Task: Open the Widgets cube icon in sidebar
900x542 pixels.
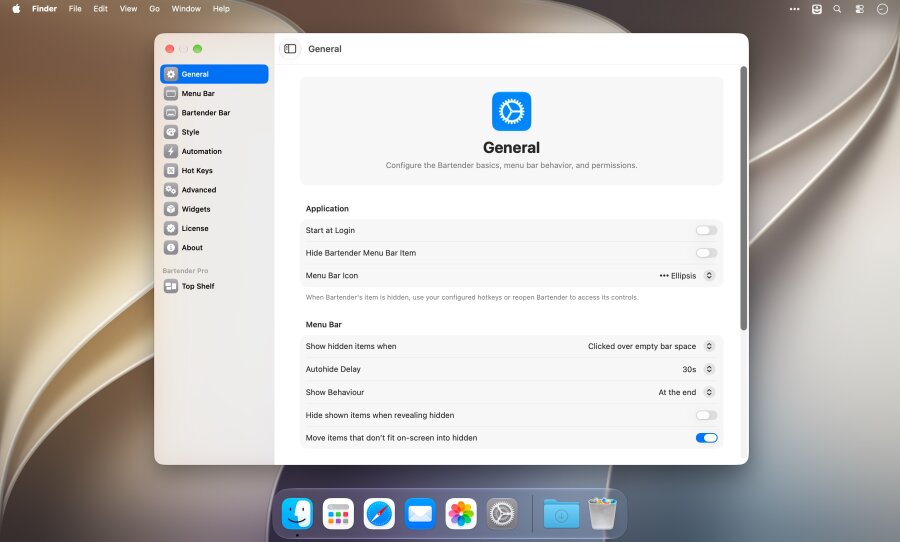Action: [170, 209]
